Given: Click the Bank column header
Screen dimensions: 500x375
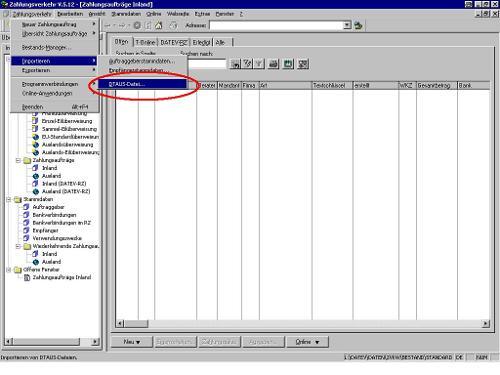Looking at the screenshot, I should [x=474, y=86].
